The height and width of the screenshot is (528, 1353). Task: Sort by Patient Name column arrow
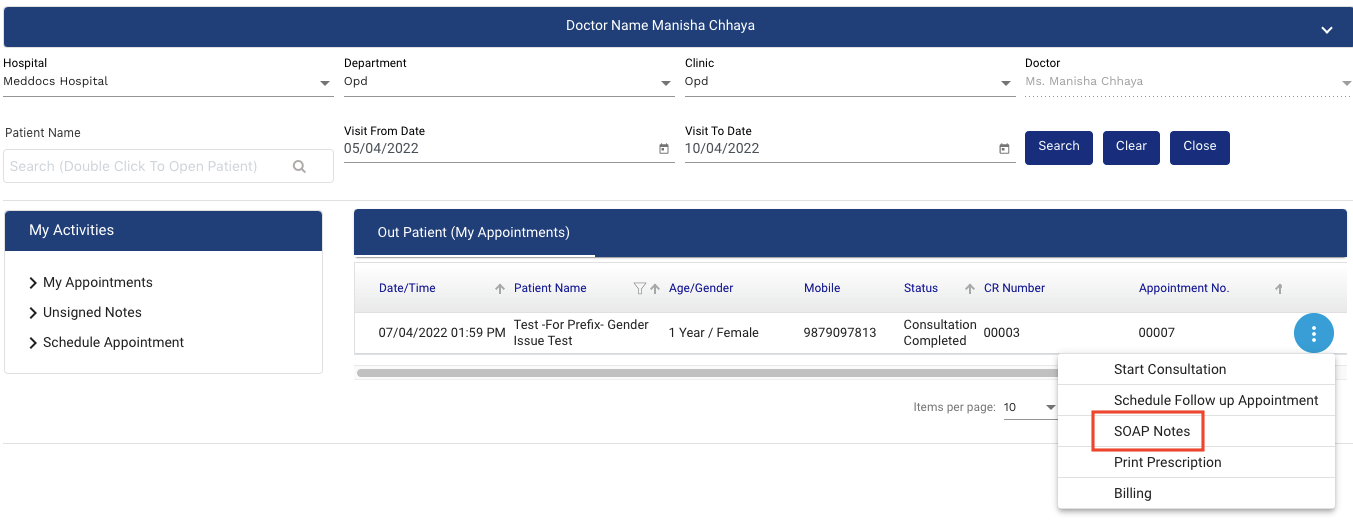[x=655, y=289]
